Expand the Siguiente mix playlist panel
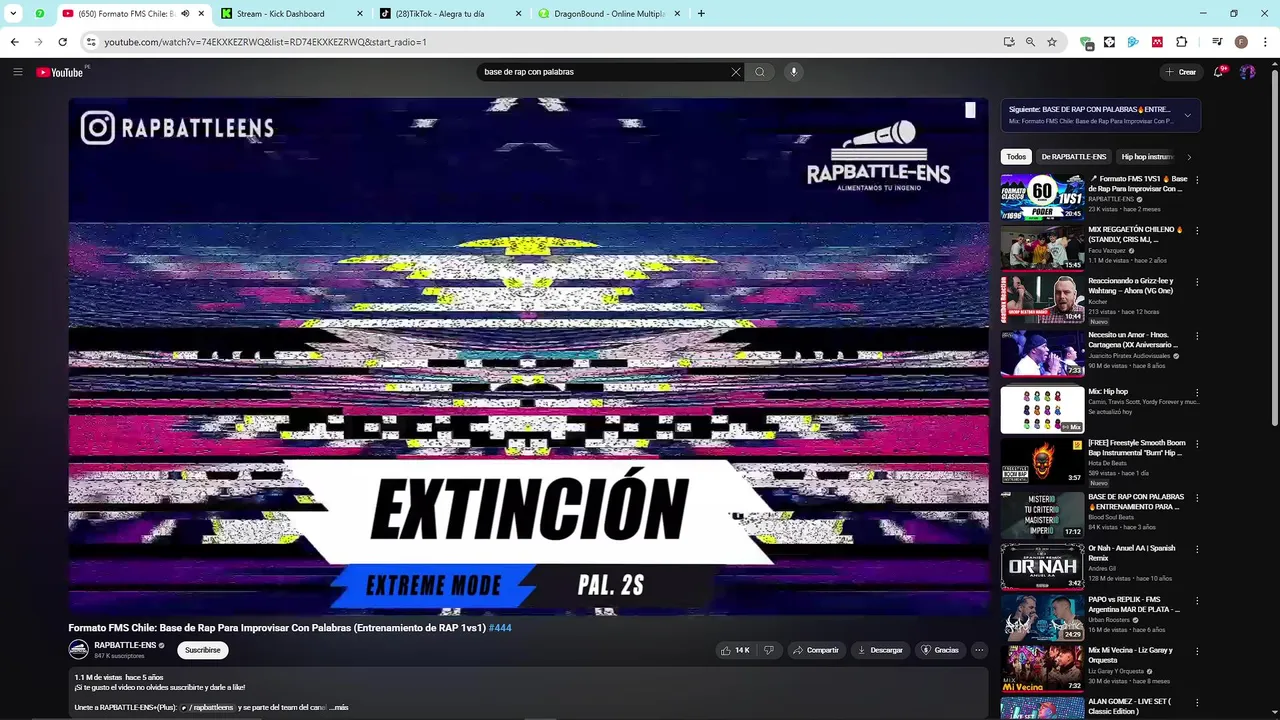1280x720 pixels. pos(1187,115)
